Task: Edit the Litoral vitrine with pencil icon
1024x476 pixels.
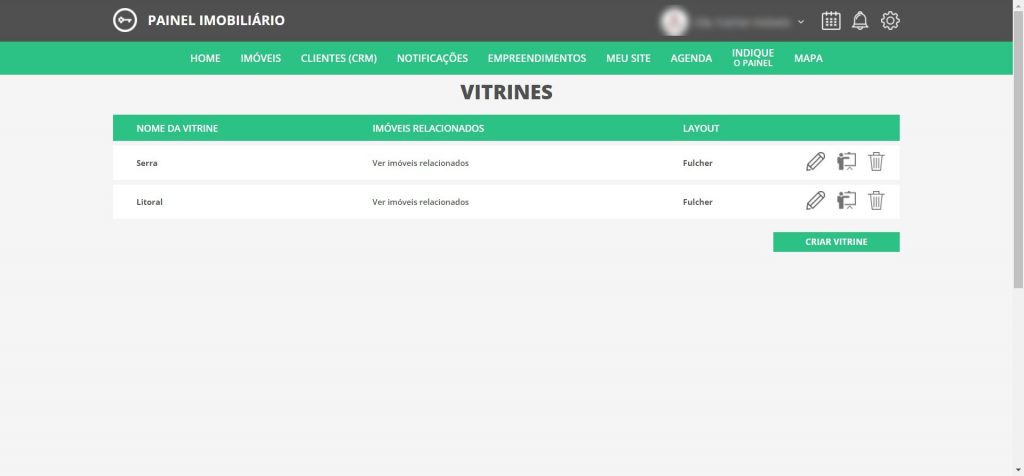Action: 815,201
